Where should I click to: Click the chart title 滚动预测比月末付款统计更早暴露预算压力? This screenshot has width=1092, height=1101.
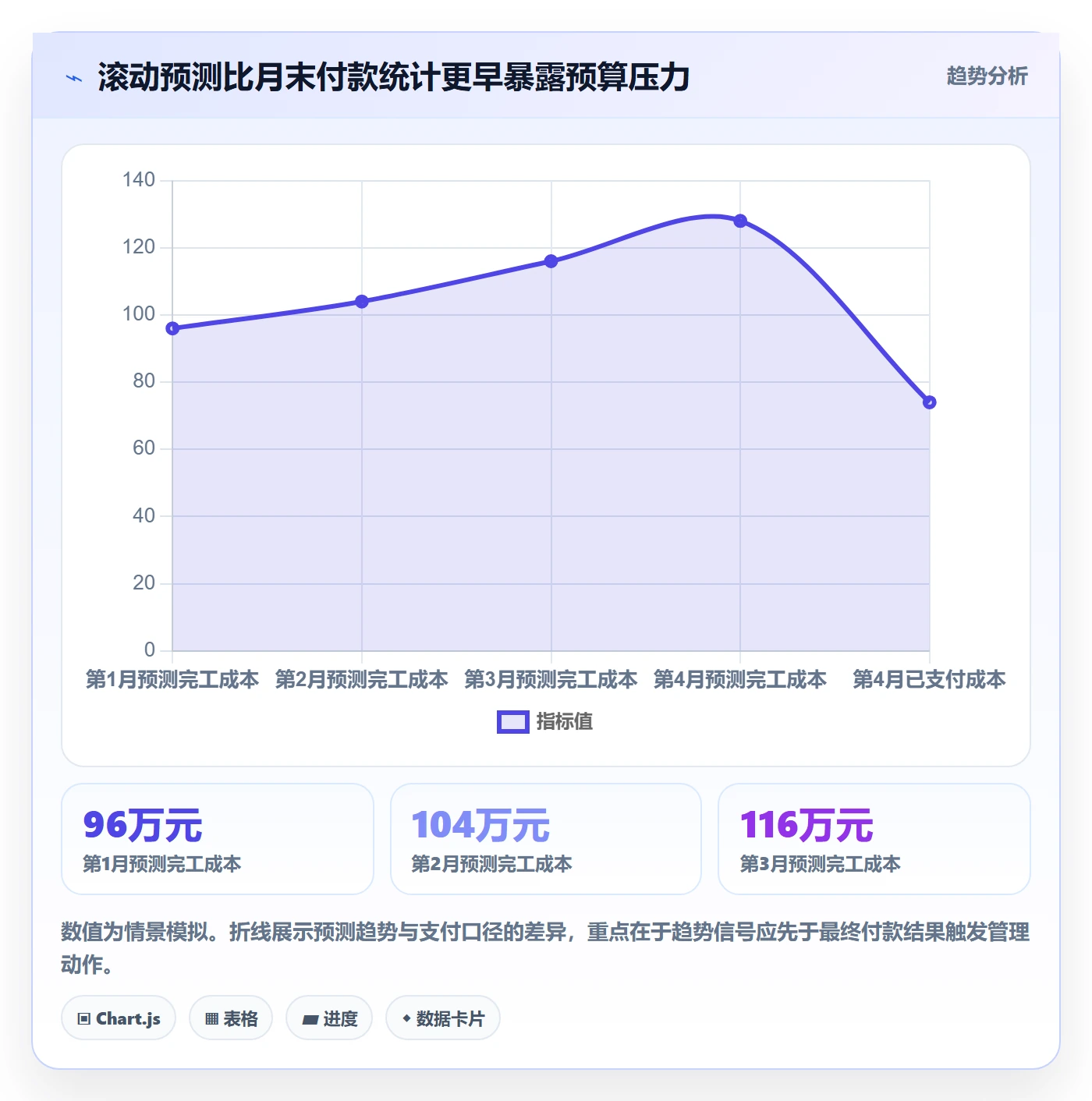pos(394,77)
